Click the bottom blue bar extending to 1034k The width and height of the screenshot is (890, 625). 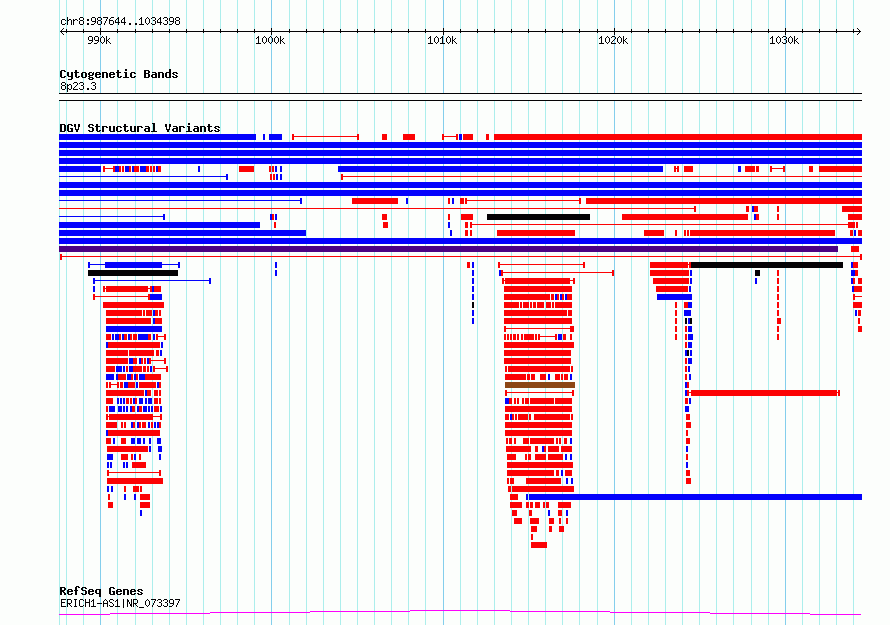695,497
